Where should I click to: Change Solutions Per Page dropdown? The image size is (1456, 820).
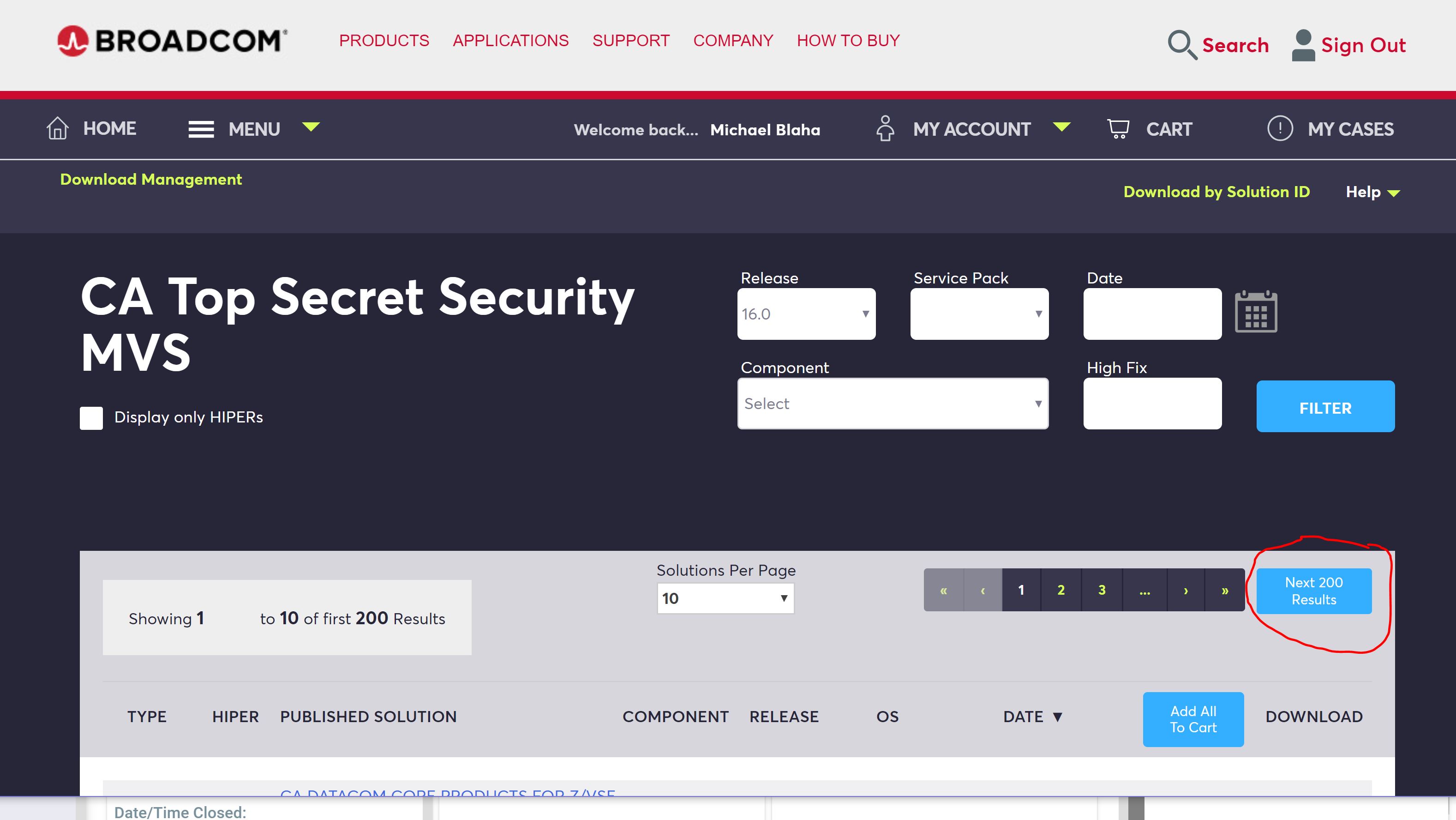pos(725,598)
